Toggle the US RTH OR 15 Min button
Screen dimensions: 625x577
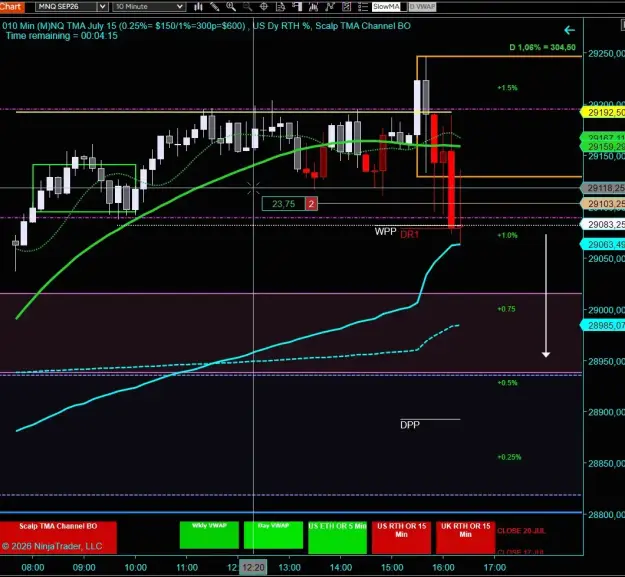[401, 538]
